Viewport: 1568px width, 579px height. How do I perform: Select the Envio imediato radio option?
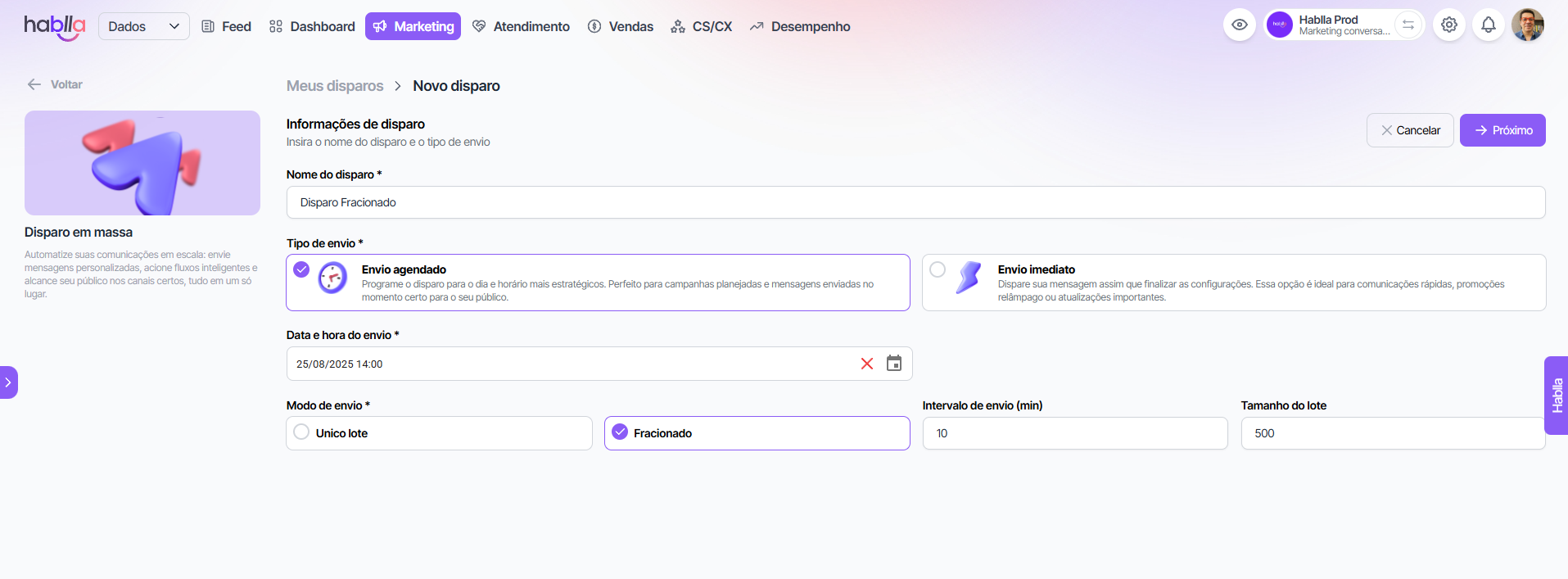(938, 269)
